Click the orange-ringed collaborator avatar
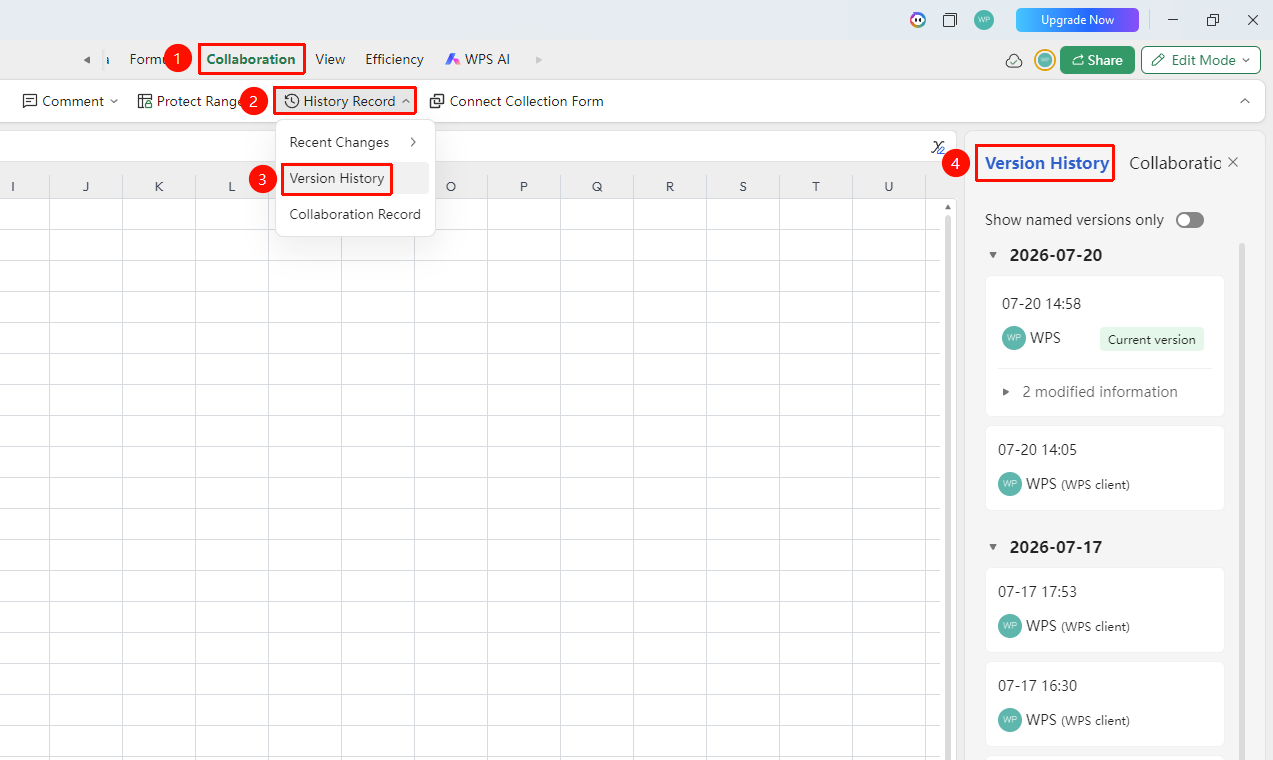This screenshot has width=1273, height=760. point(1045,60)
